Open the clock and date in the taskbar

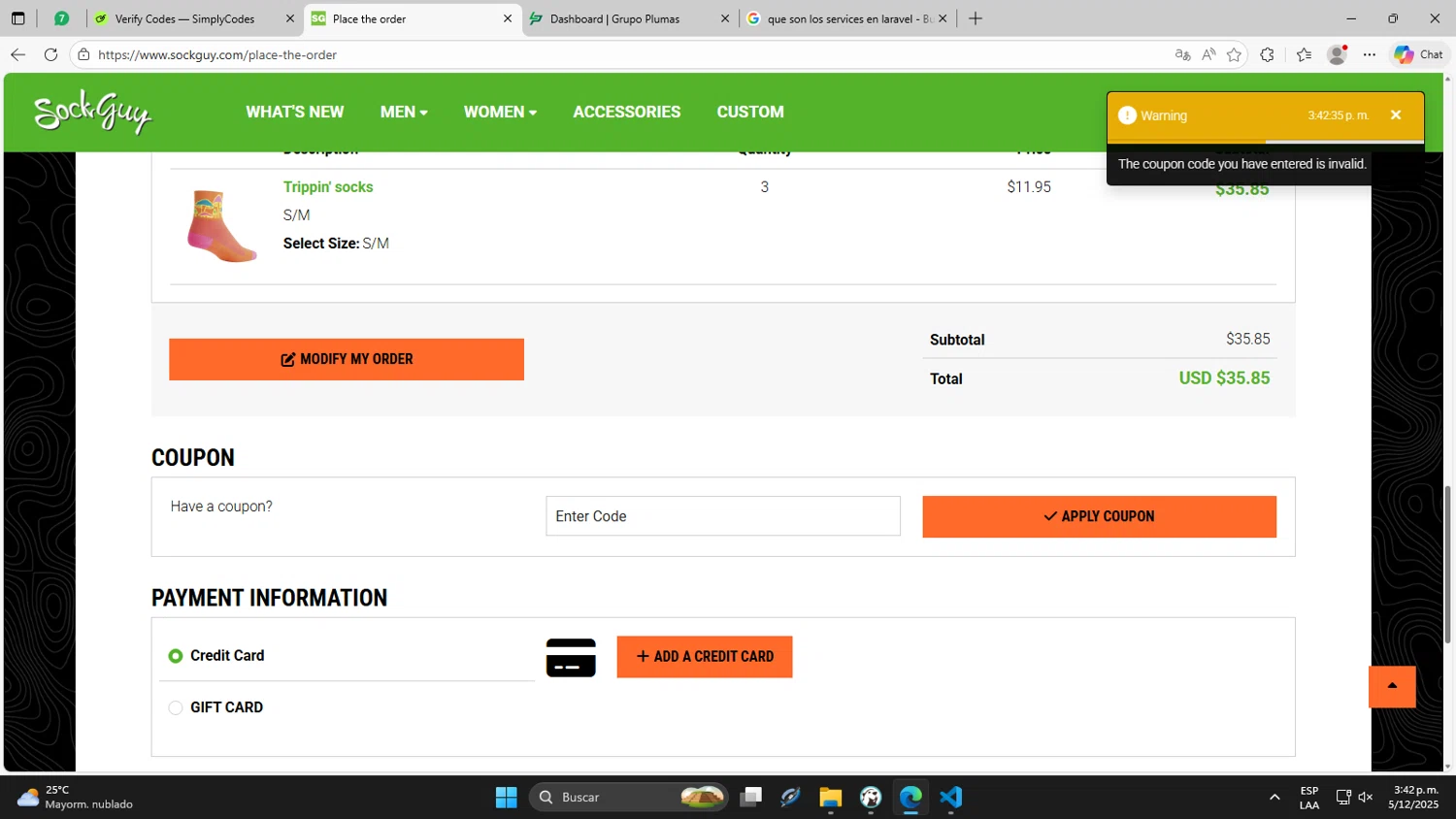1415,798
